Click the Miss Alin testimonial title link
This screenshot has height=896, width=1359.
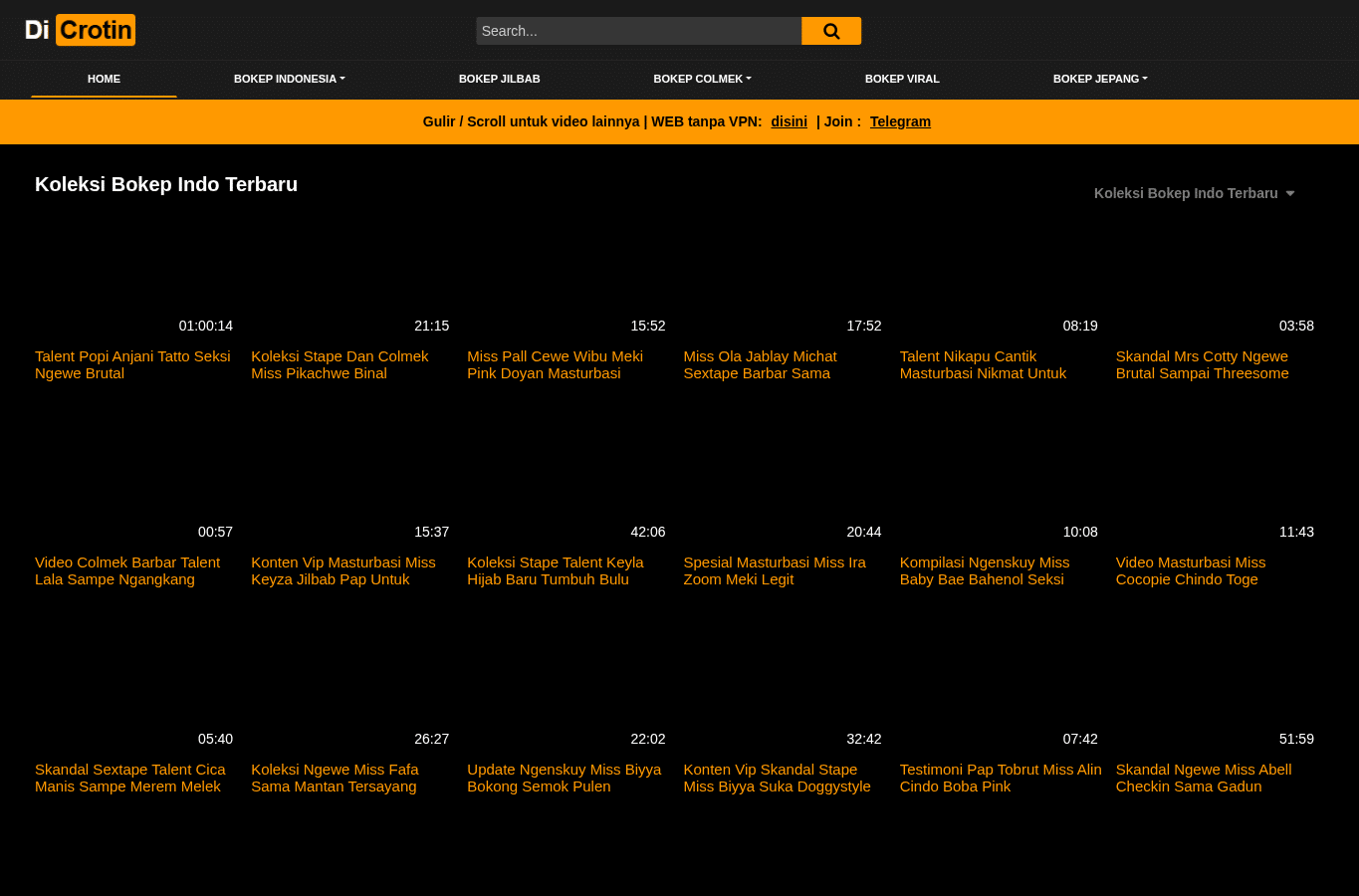1001,778
